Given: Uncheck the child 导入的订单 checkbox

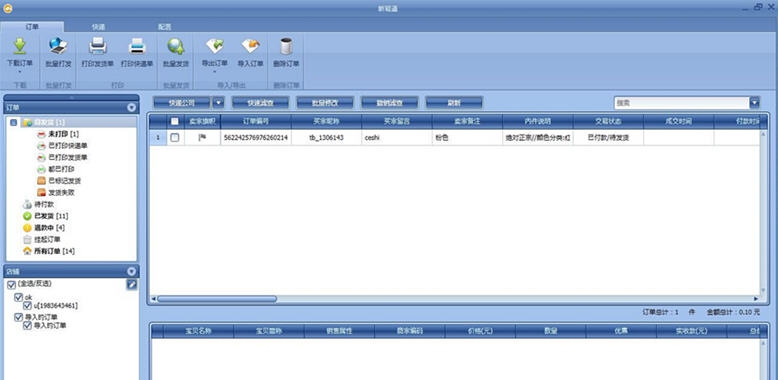Looking at the screenshot, I should coord(27,325).
